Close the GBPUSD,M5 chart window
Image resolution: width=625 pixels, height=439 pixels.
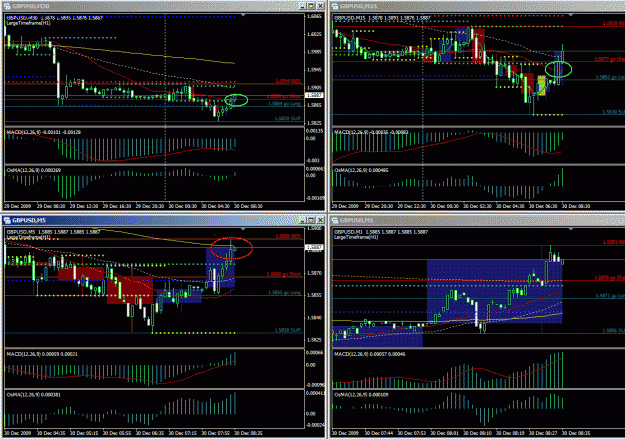tap(320, 220)
